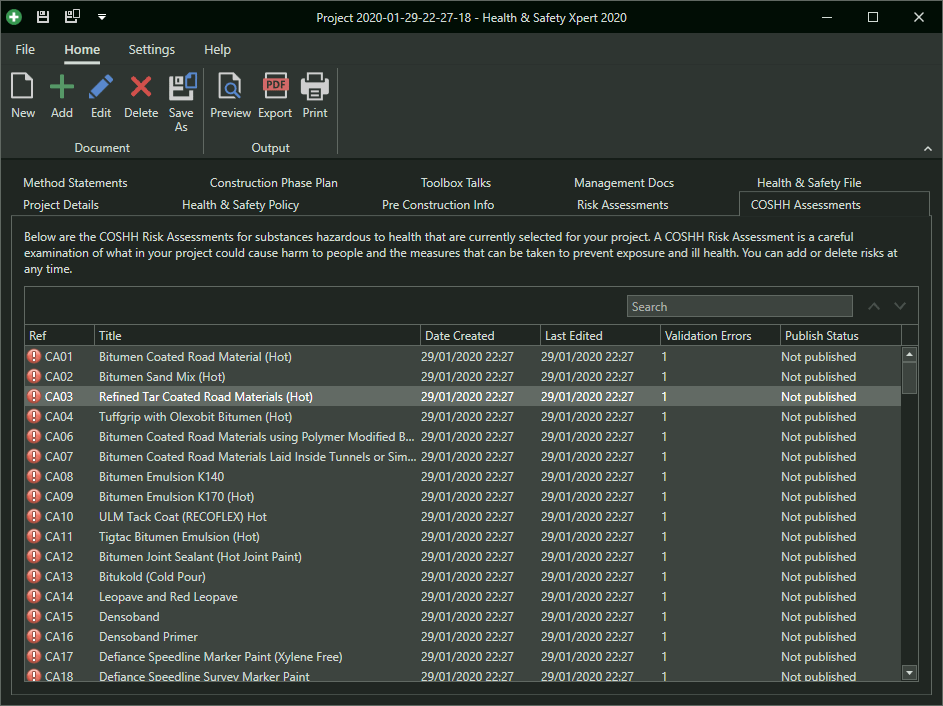This screenshot has width=943, height=706.
Task: Open the Toolbox Talks tab
Action: pos(455,183)
